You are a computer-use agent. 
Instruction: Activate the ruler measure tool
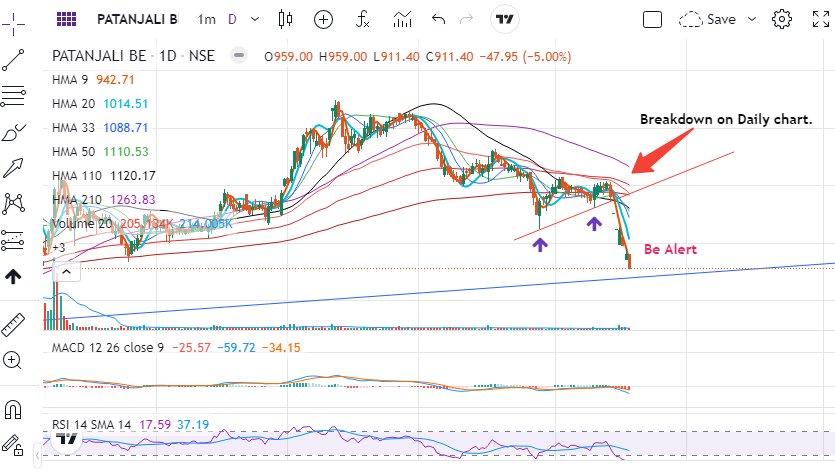(x=13, y=324)
